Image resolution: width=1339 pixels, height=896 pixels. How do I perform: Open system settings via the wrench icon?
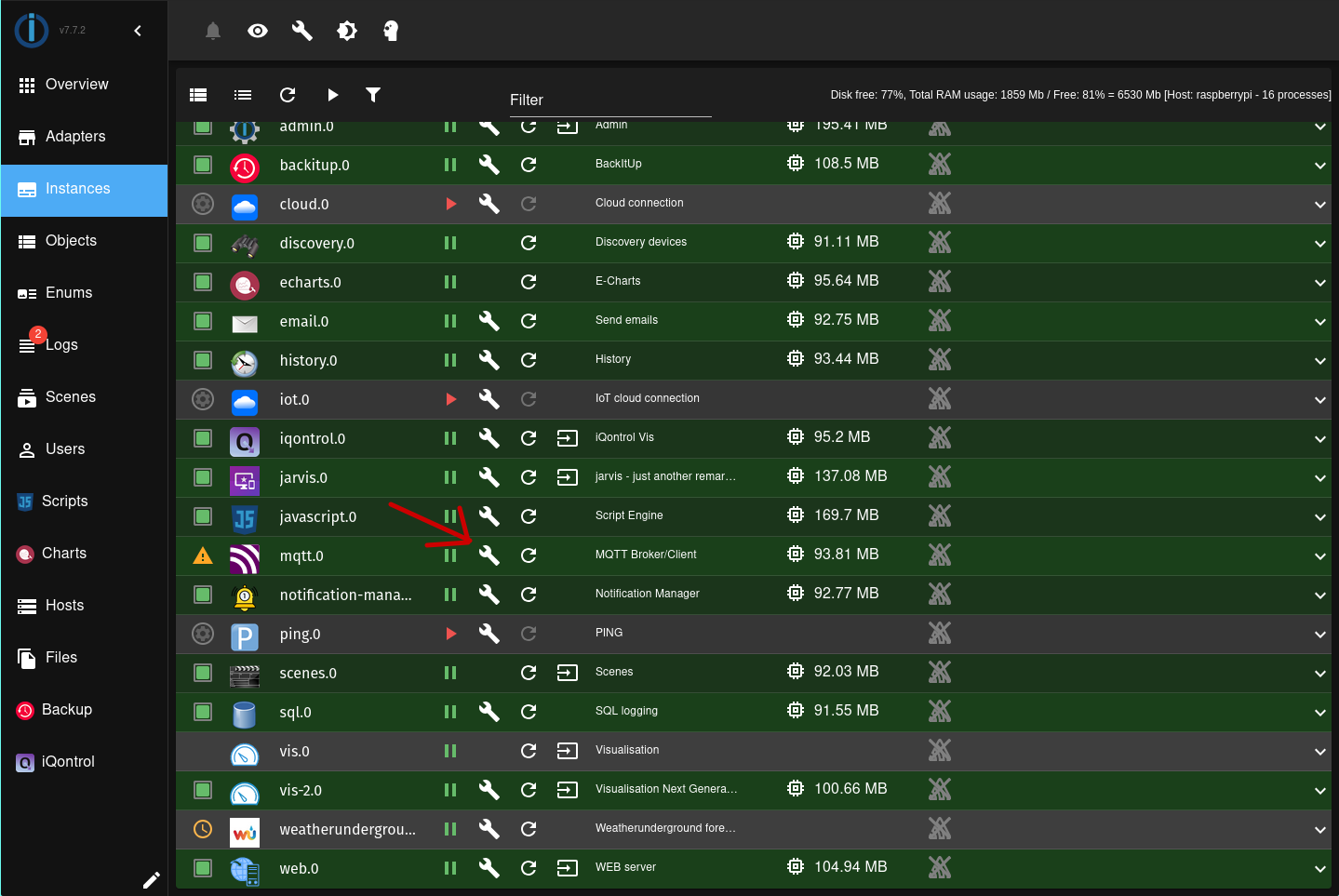(x=301, y=30)
